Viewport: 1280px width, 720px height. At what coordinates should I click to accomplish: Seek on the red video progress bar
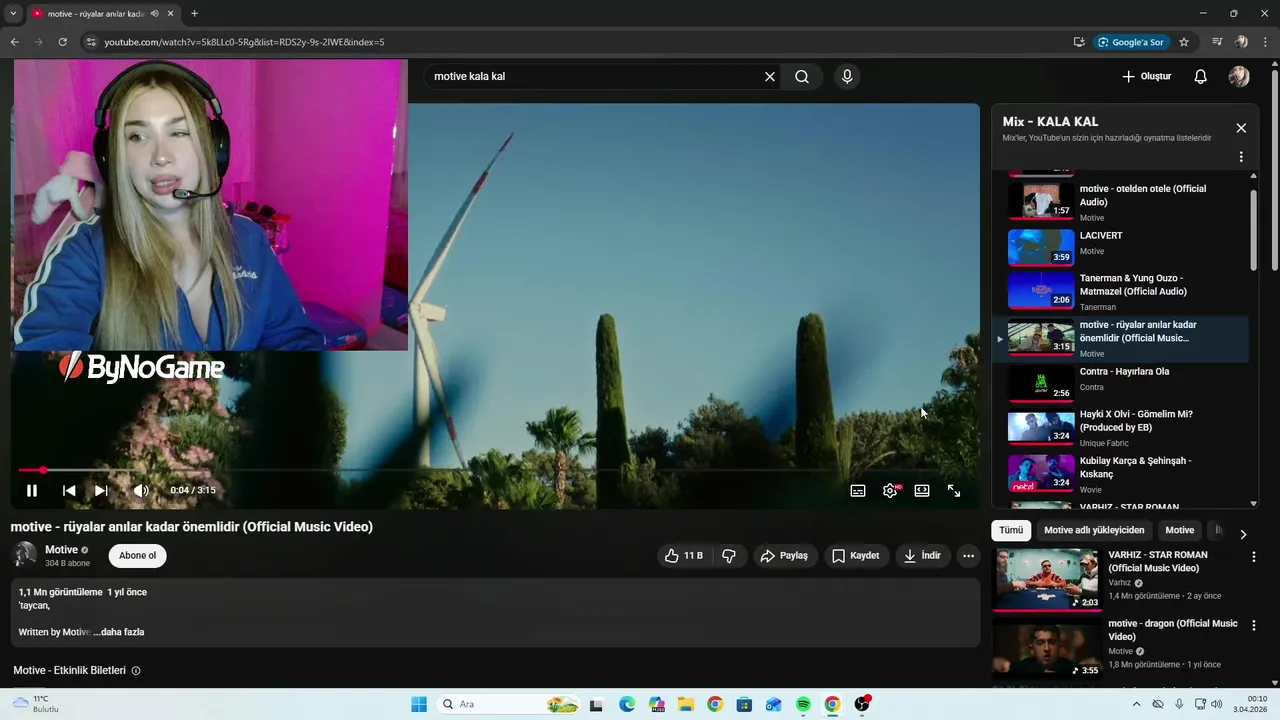(x=495, y=469)
